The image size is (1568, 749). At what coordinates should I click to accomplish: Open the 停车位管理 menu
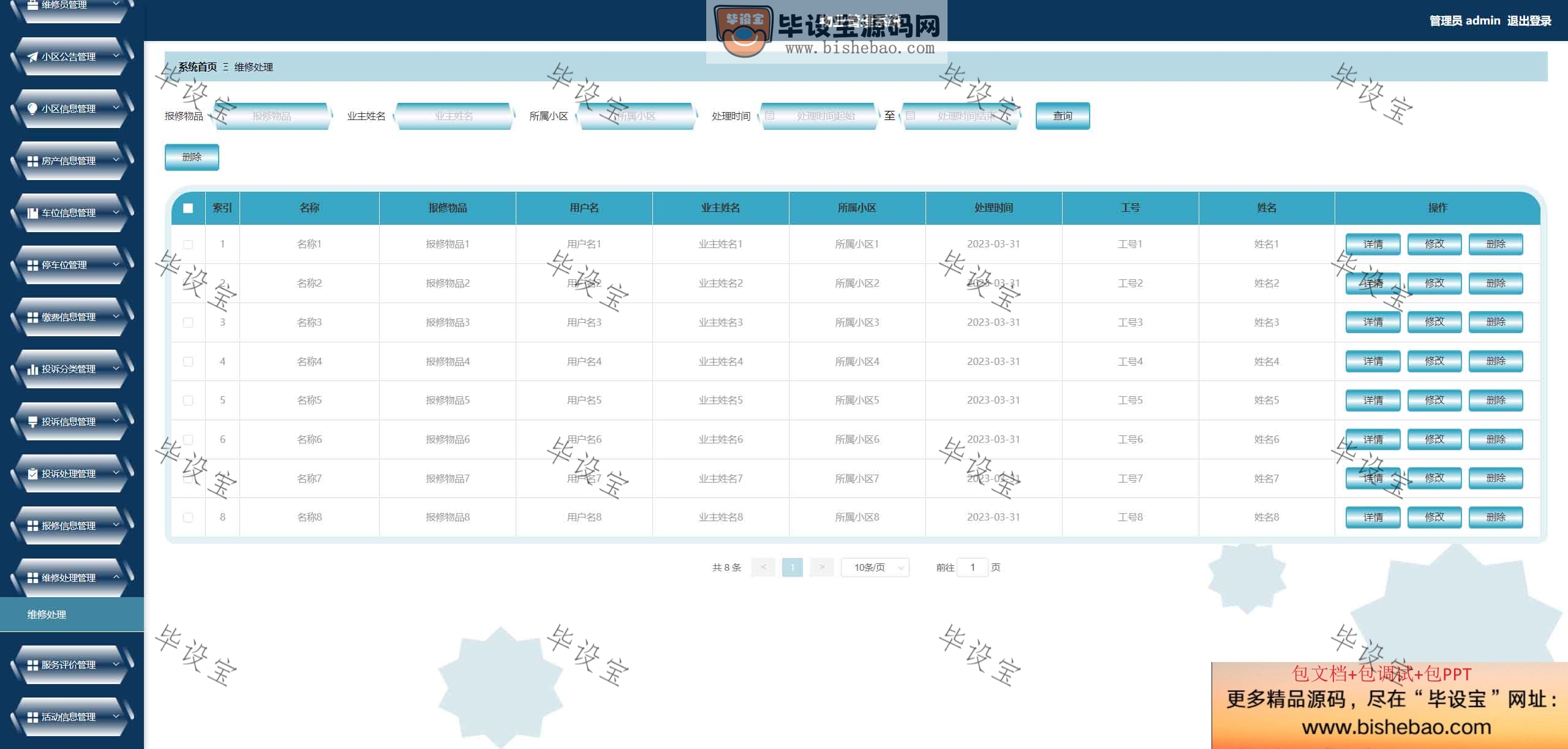pos(72,265)
